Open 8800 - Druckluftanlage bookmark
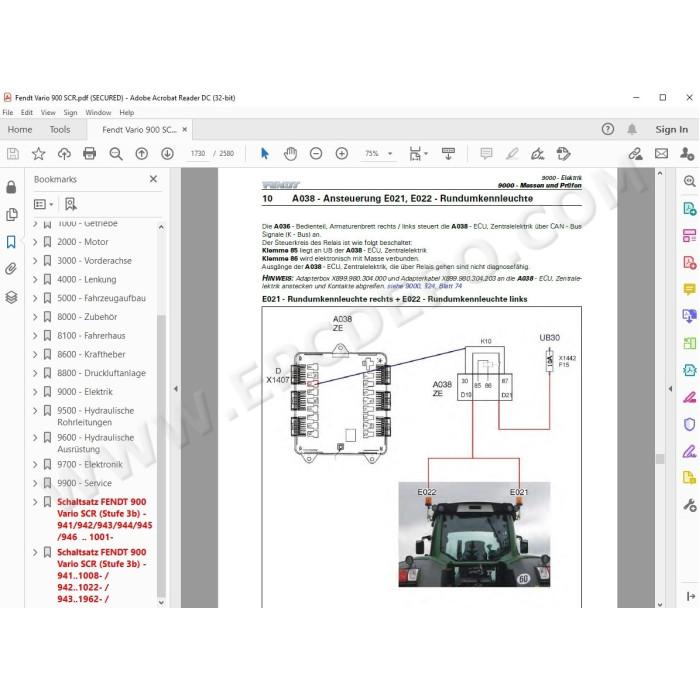This screenshot has width=700, height=700. (101, 373)
